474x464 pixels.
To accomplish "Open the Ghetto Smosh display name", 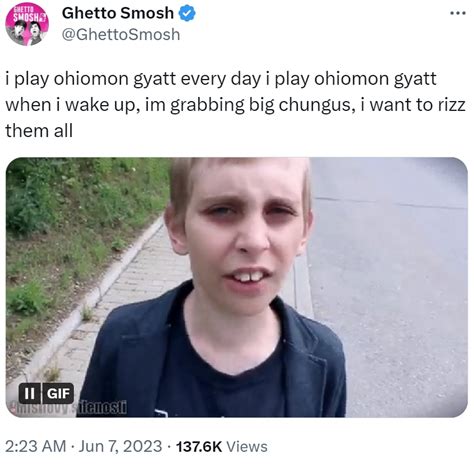I will [118, 13].
